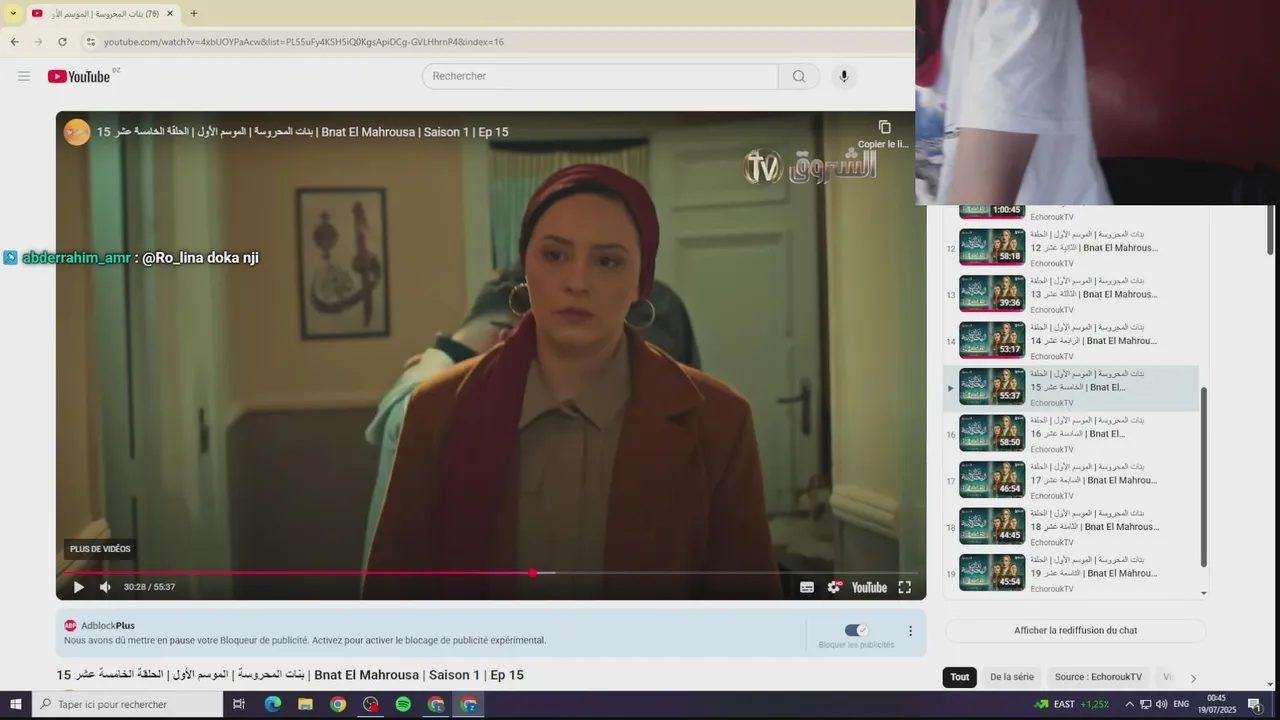Go back with the browser arrow
This screenshot has width=1280, height=720.
[14, 42]
